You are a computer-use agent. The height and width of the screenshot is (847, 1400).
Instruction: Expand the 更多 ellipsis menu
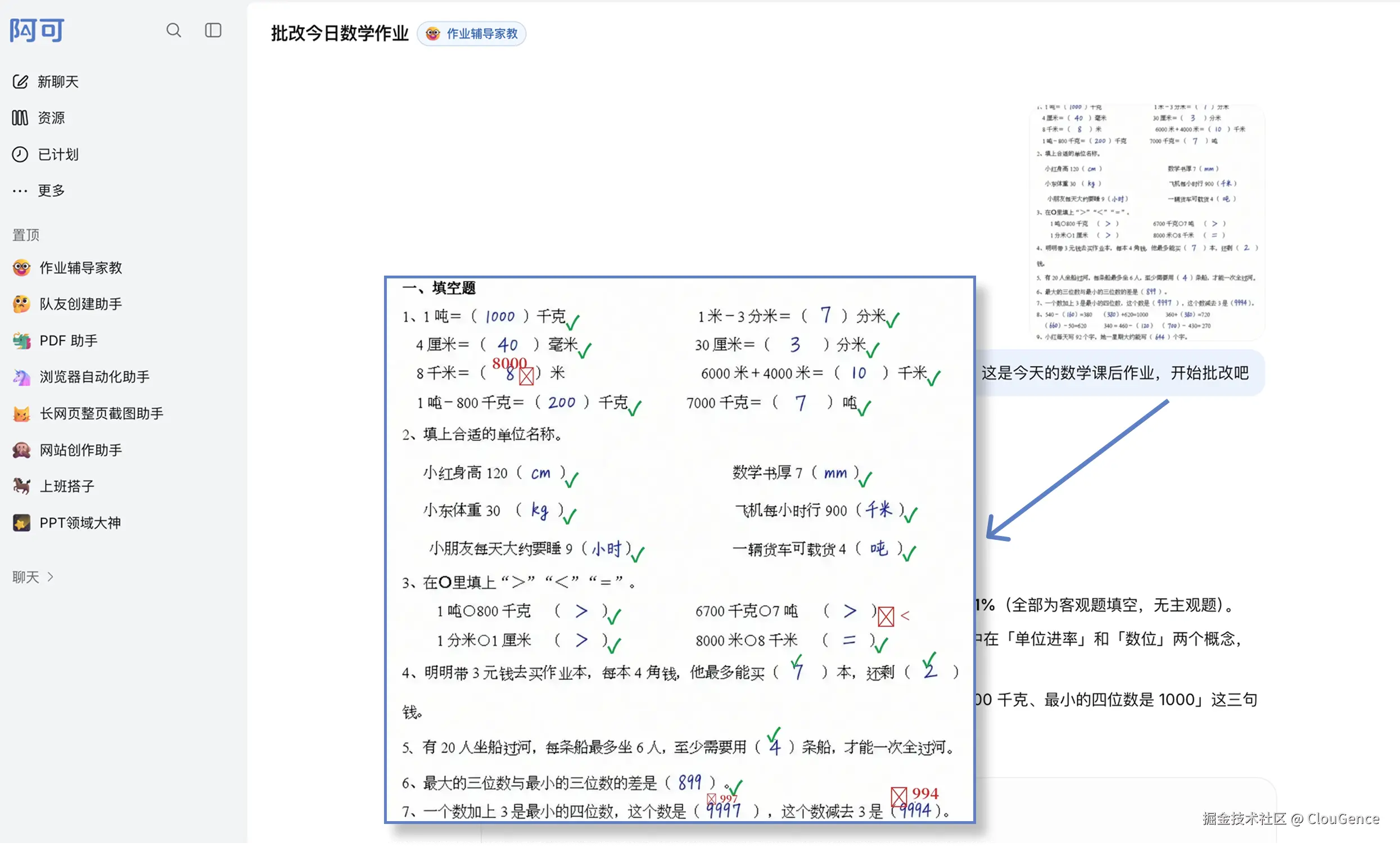[39, 191]
